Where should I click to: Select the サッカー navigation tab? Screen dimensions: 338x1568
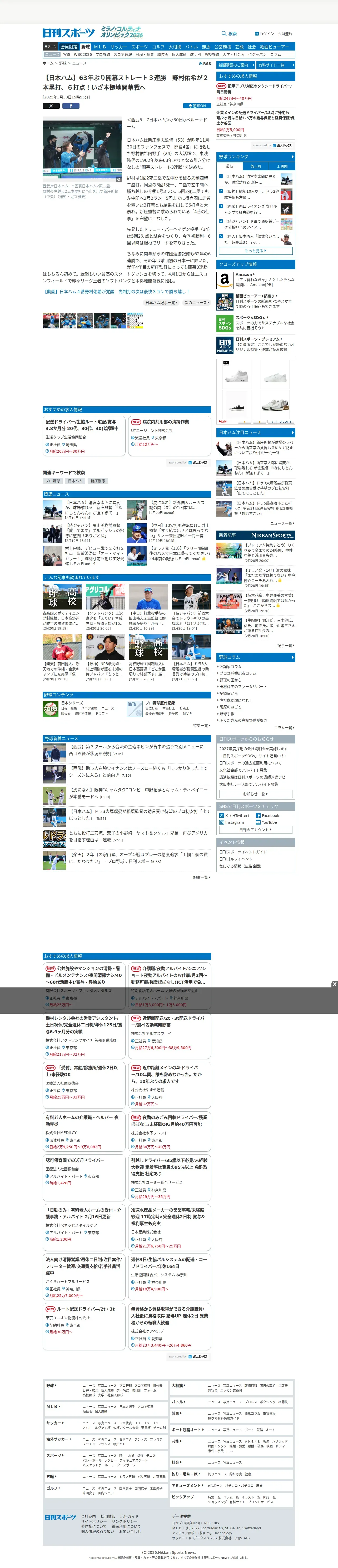point(119,46)
